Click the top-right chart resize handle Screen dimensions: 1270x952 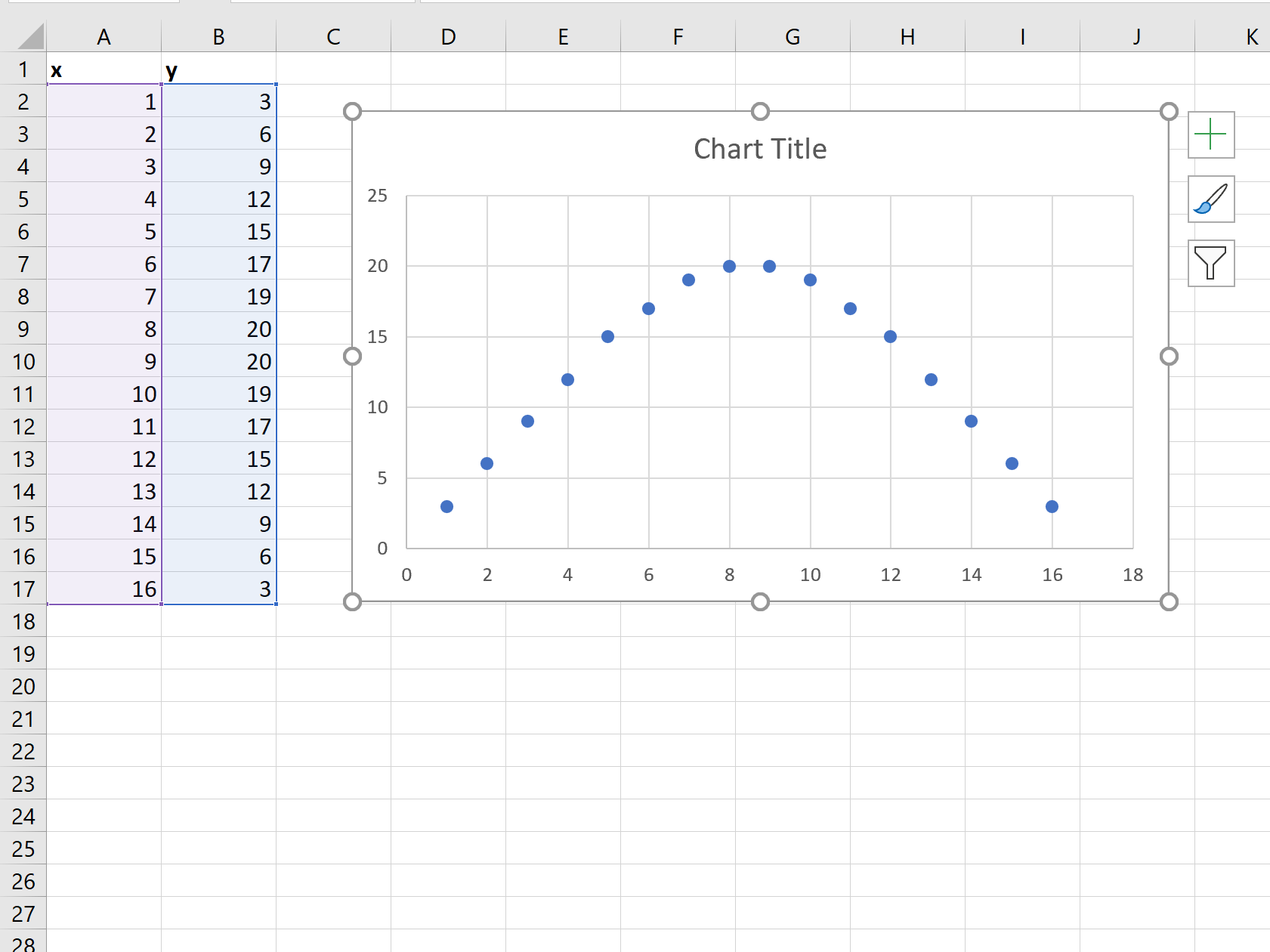click(1169, 112)
